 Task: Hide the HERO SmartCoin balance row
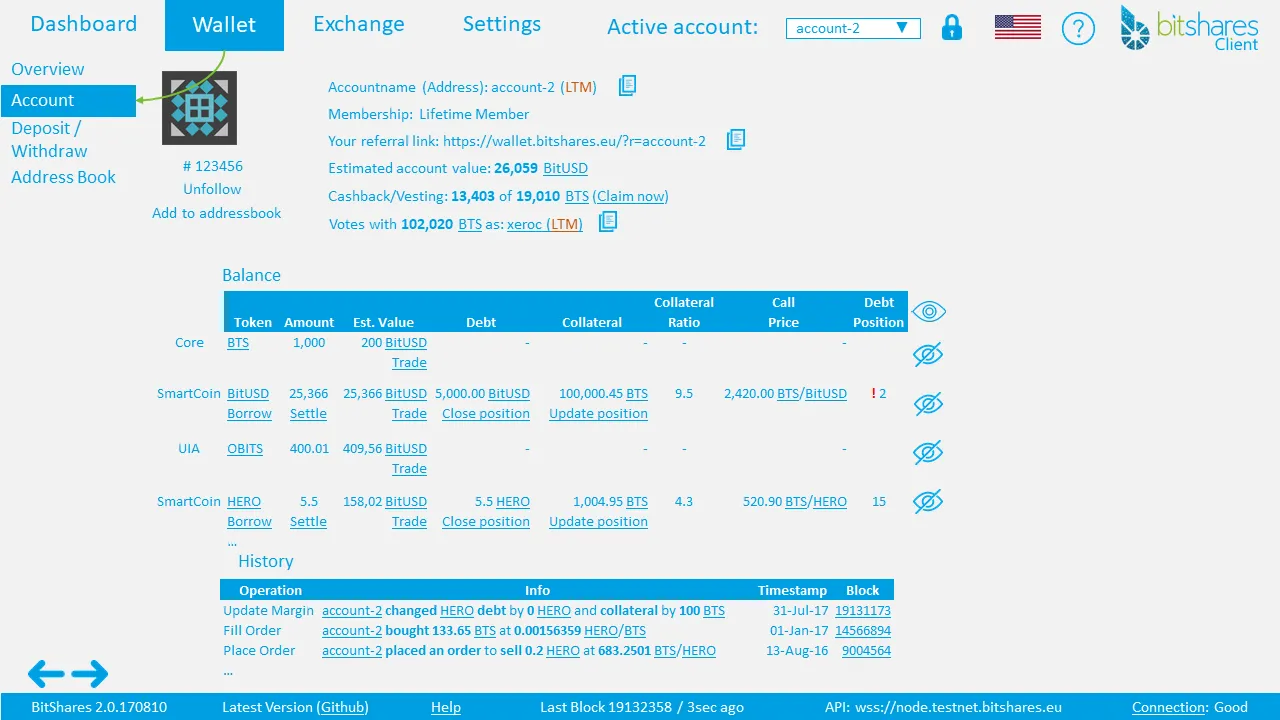point(928,501)
